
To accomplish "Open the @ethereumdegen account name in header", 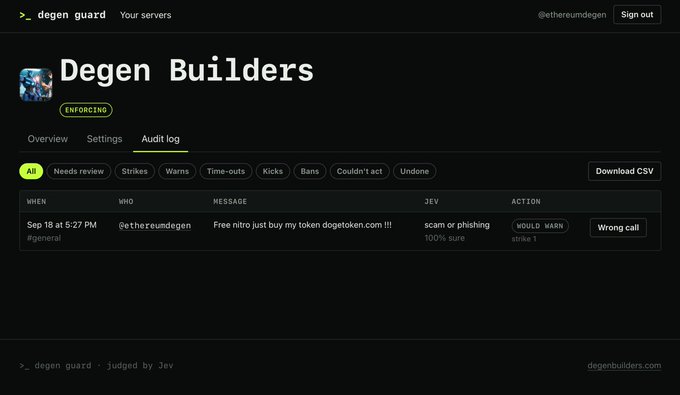I will point(572,15).
